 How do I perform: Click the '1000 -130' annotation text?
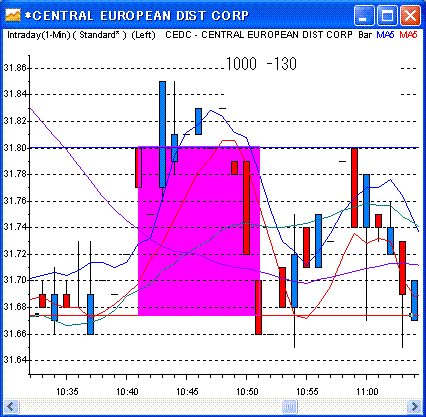click(261, 64)
